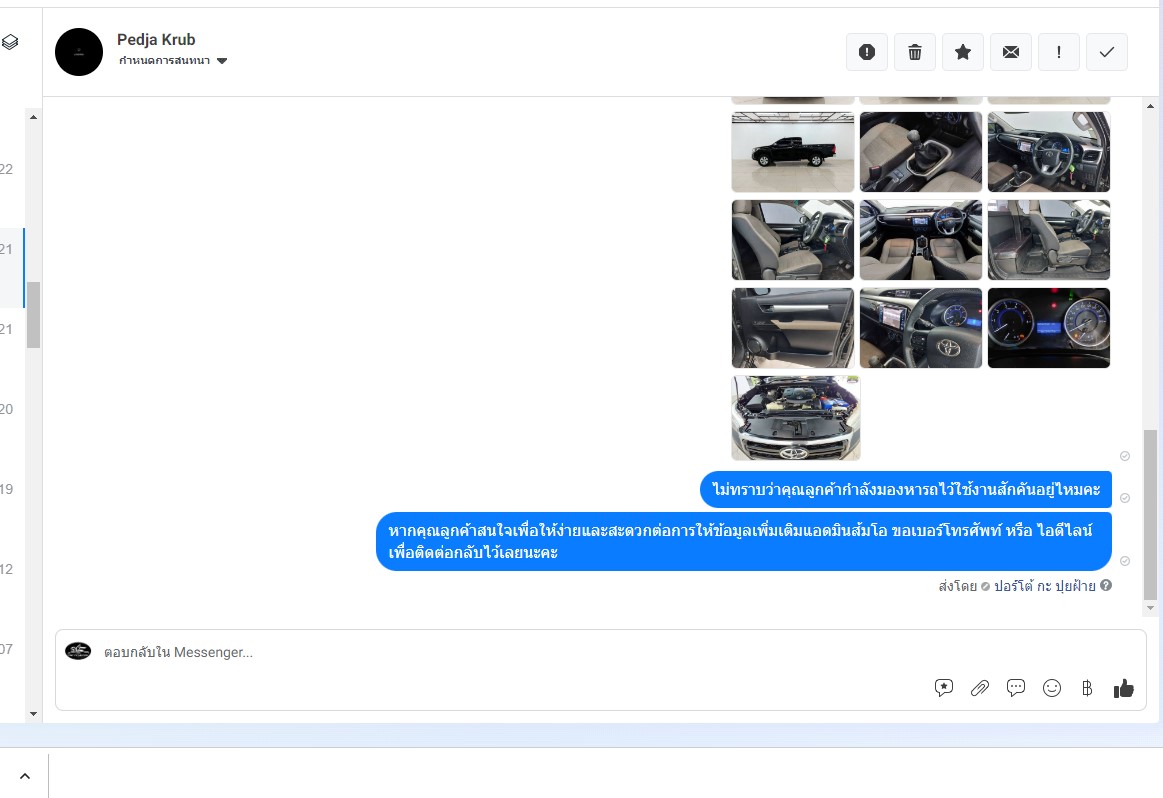Click the chat scrollbar down arrow
Image resolution: width=1163 pixels, height=798 pixels.
[1150, 607]
